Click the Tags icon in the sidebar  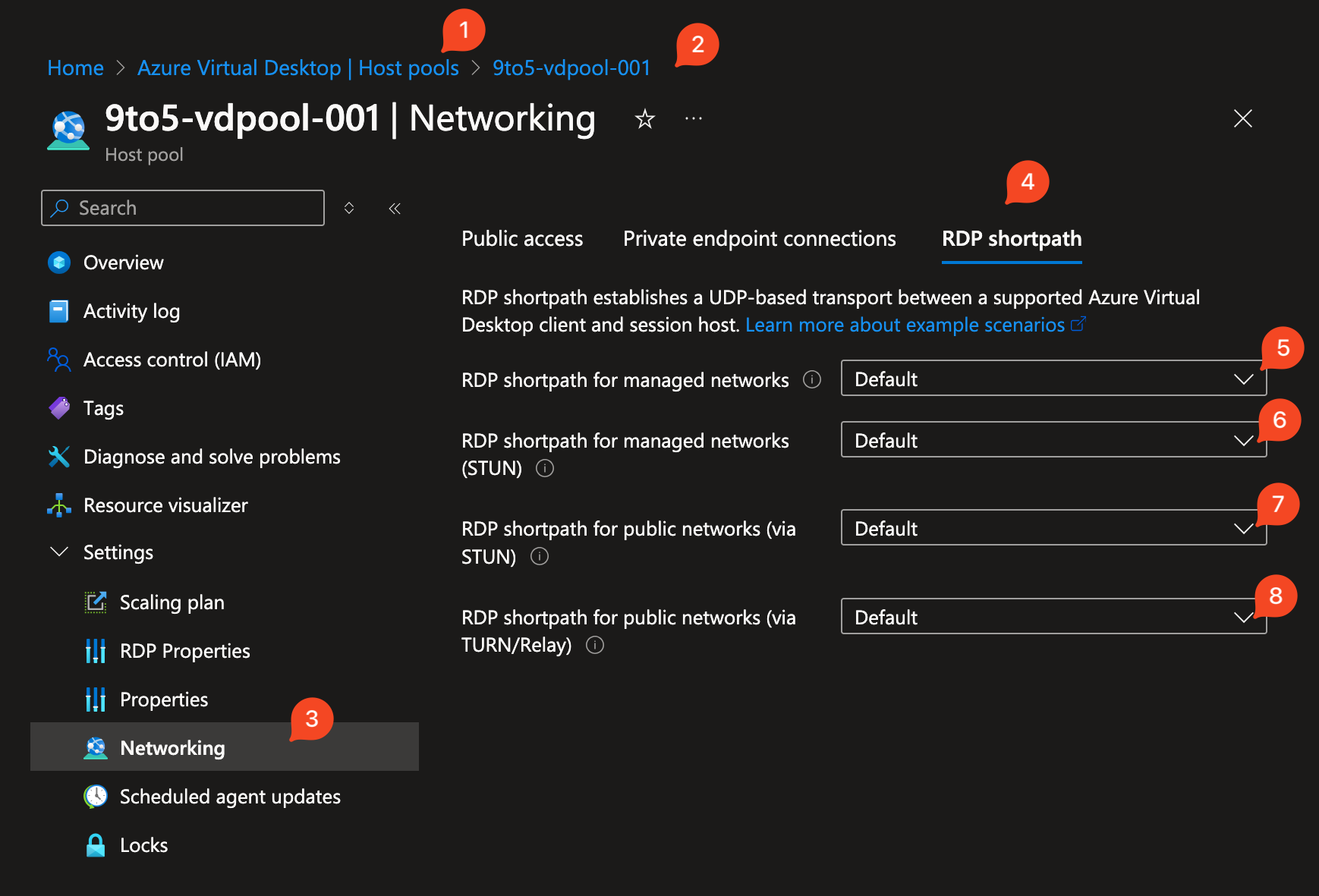pos(59,408)
